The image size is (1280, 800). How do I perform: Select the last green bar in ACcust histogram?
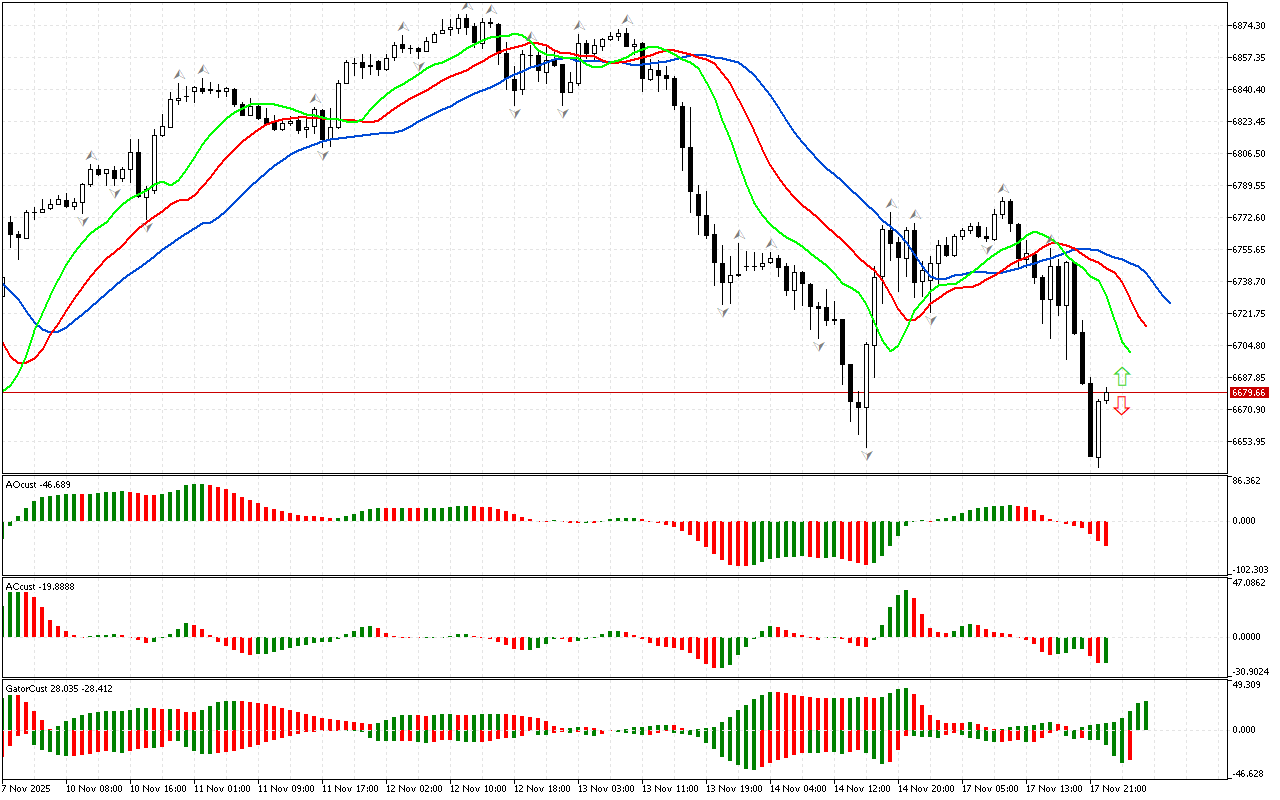pos(1106,649)
